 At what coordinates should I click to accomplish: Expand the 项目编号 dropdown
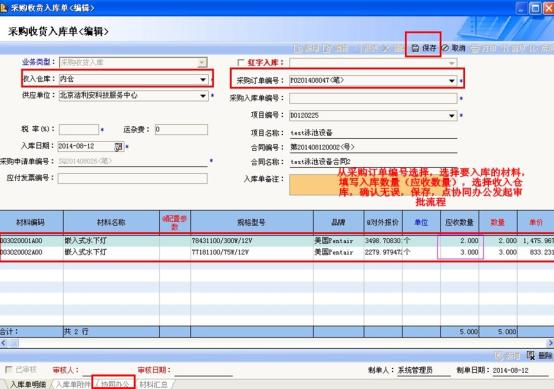[452, 116]
